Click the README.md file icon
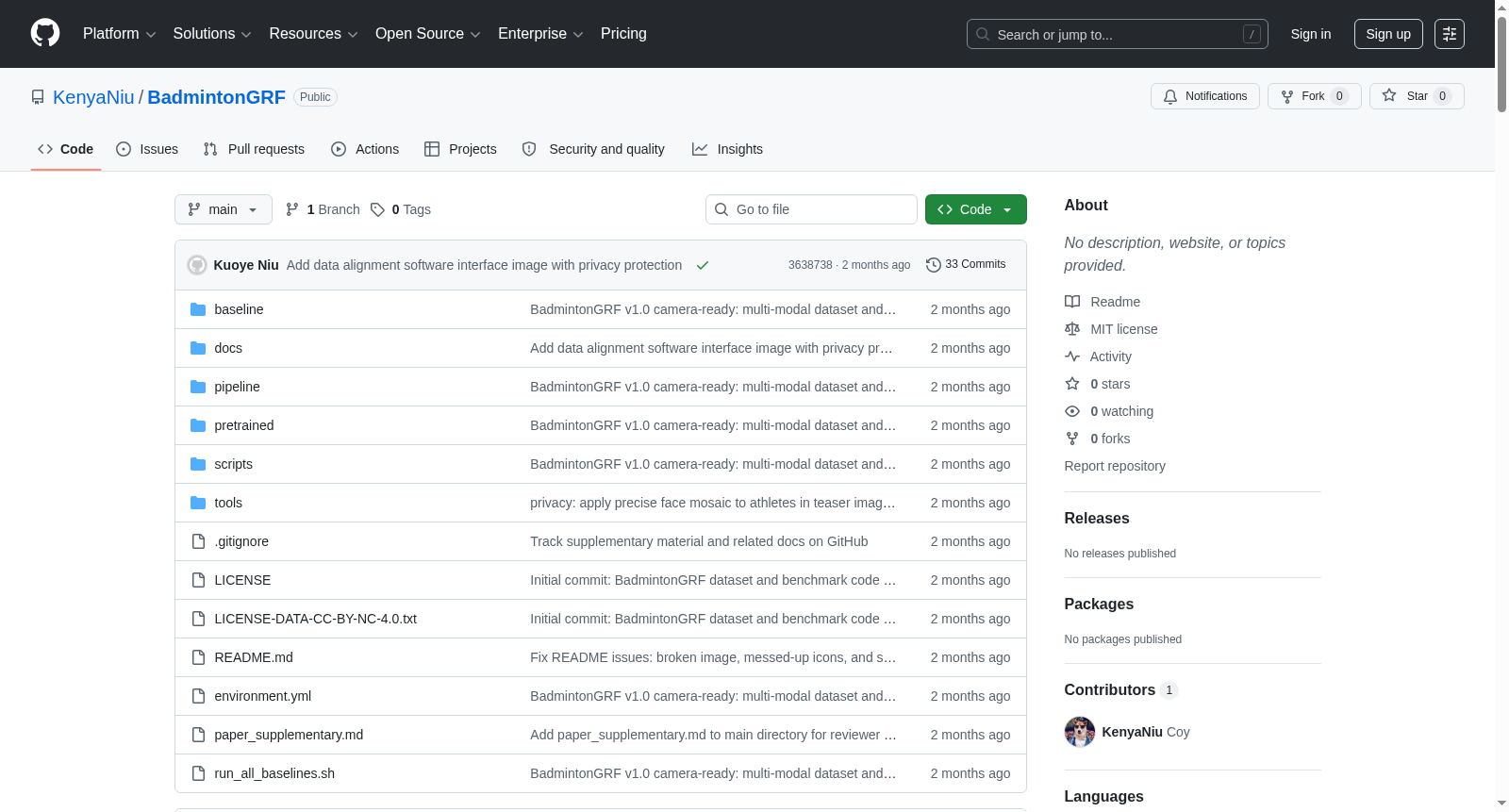This screenshot has width=1509, height=812. (x=198, y=657)
